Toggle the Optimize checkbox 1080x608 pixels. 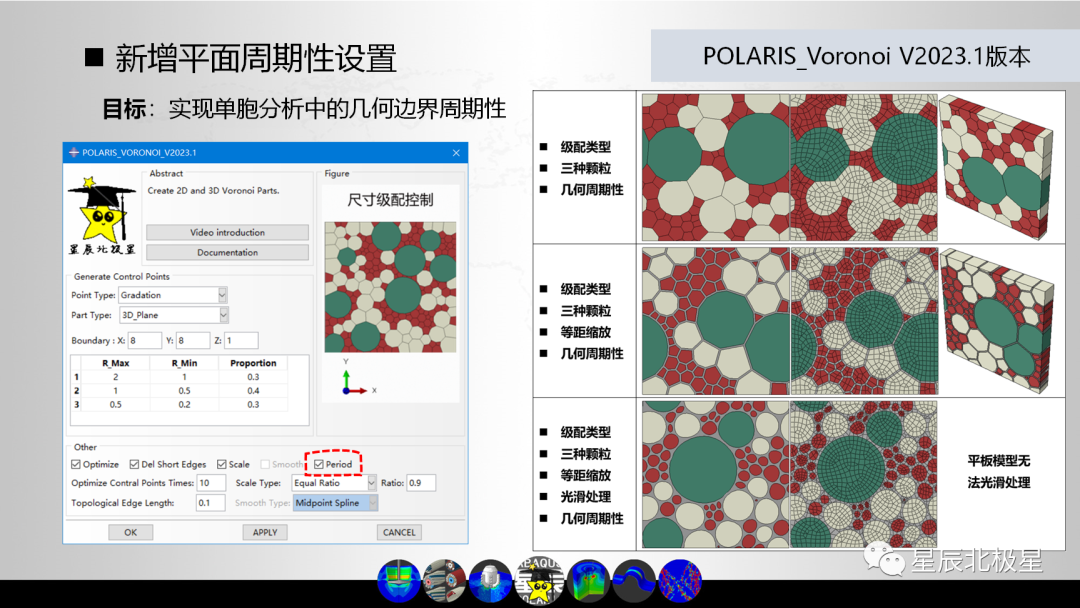[75, 464]
